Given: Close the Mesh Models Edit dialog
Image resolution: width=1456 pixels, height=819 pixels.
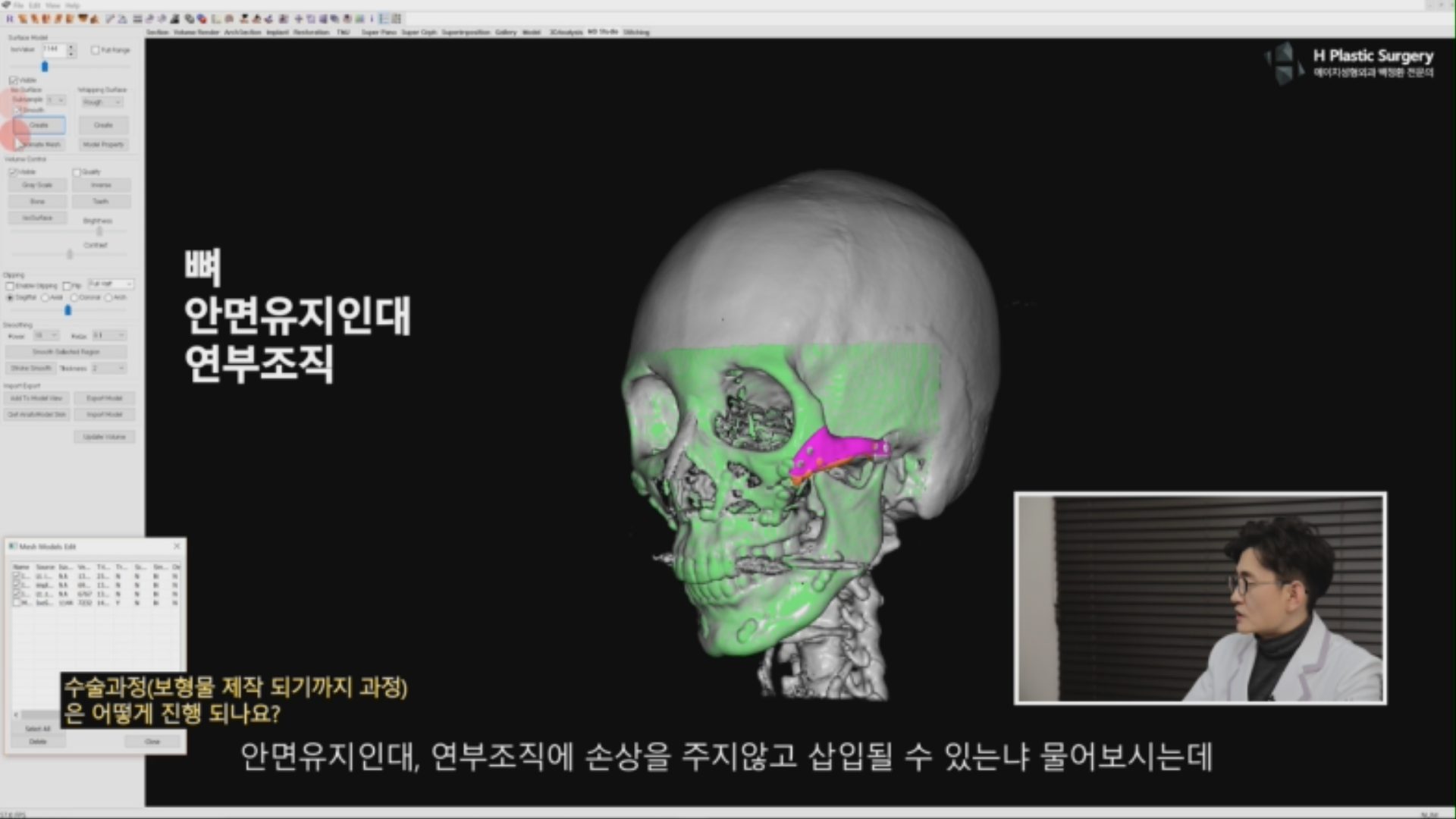Looking at the screenshot, I should pyautogui.click(x=177, y=546).
